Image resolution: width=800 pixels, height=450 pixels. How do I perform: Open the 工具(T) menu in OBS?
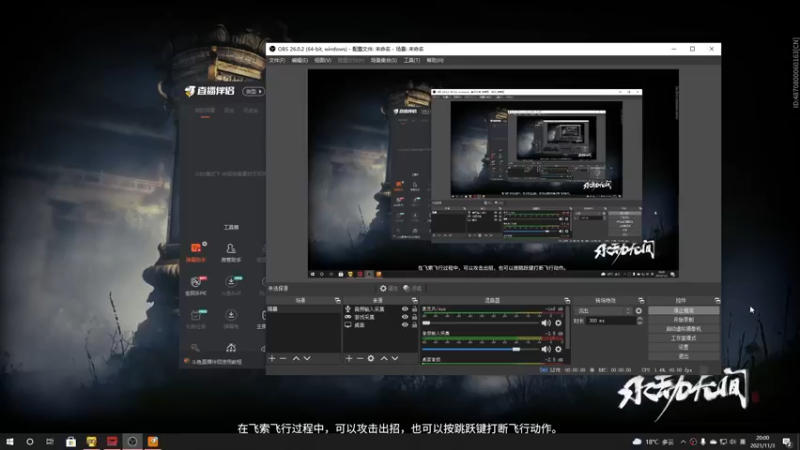coord(412,60)
